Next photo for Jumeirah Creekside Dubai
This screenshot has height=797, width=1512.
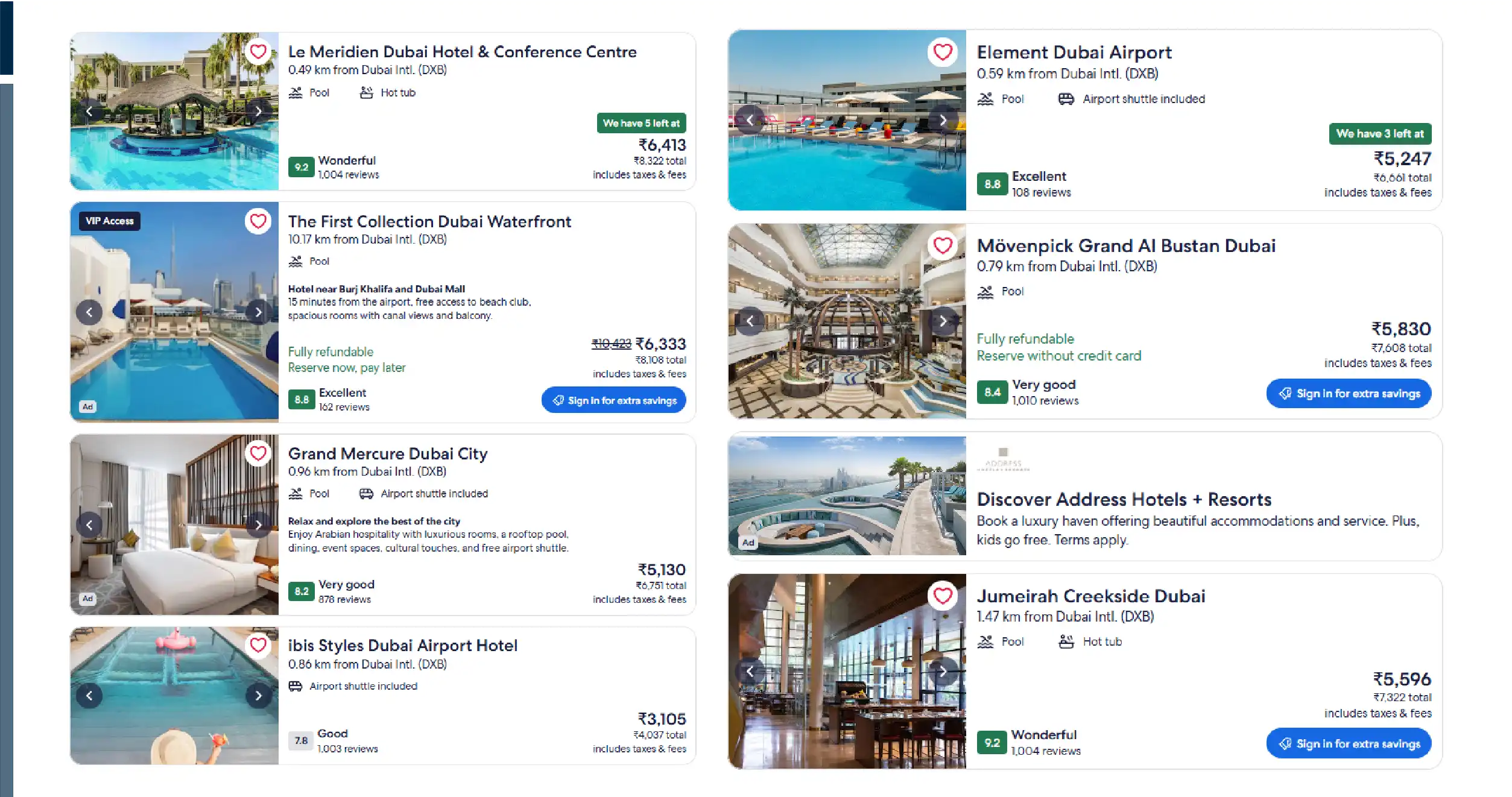click(x=943, y=671)
